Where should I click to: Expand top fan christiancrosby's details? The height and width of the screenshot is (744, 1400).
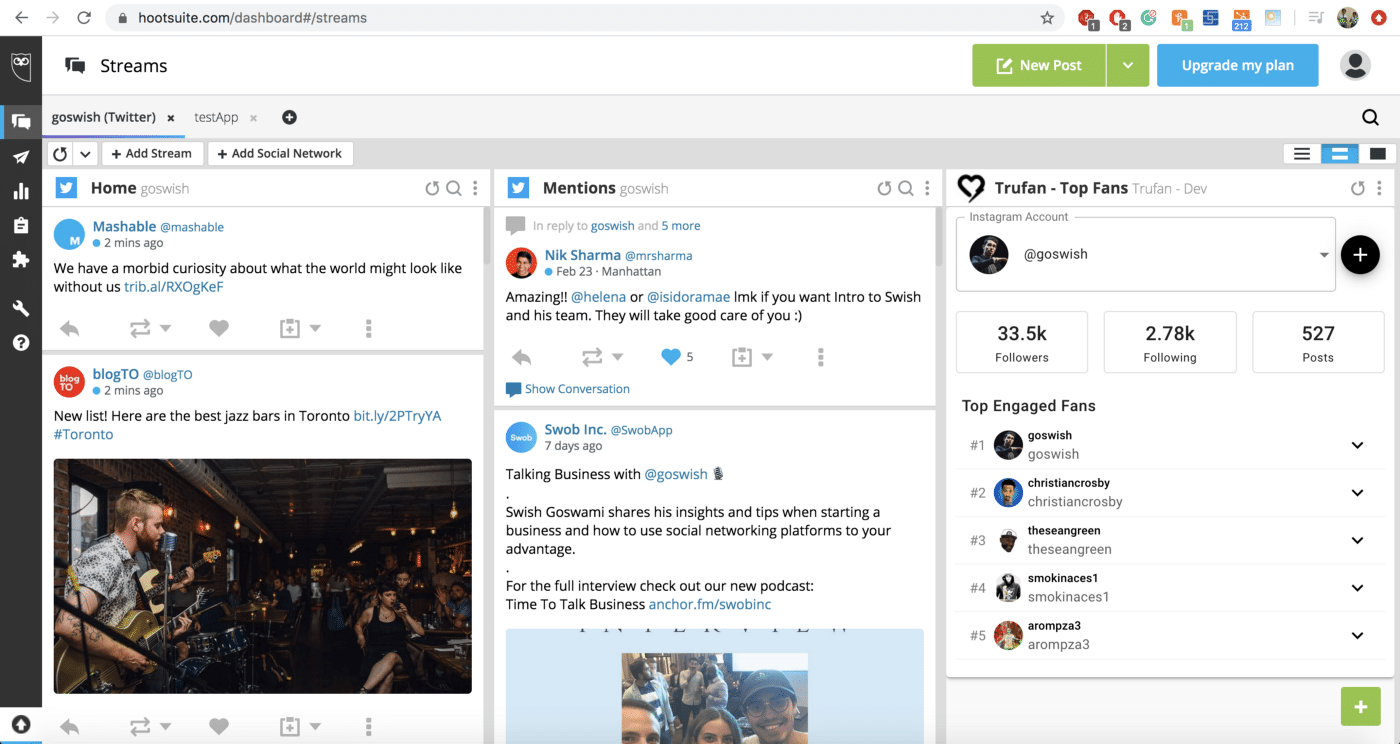1357,492
